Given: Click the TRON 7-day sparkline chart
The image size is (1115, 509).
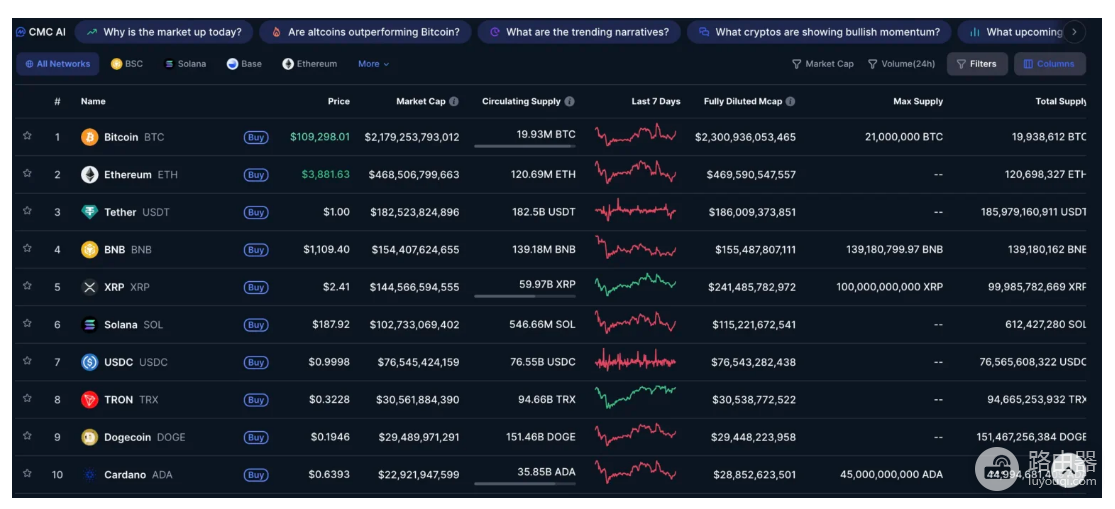Looking at the screenshot, I should click(635, 397).
